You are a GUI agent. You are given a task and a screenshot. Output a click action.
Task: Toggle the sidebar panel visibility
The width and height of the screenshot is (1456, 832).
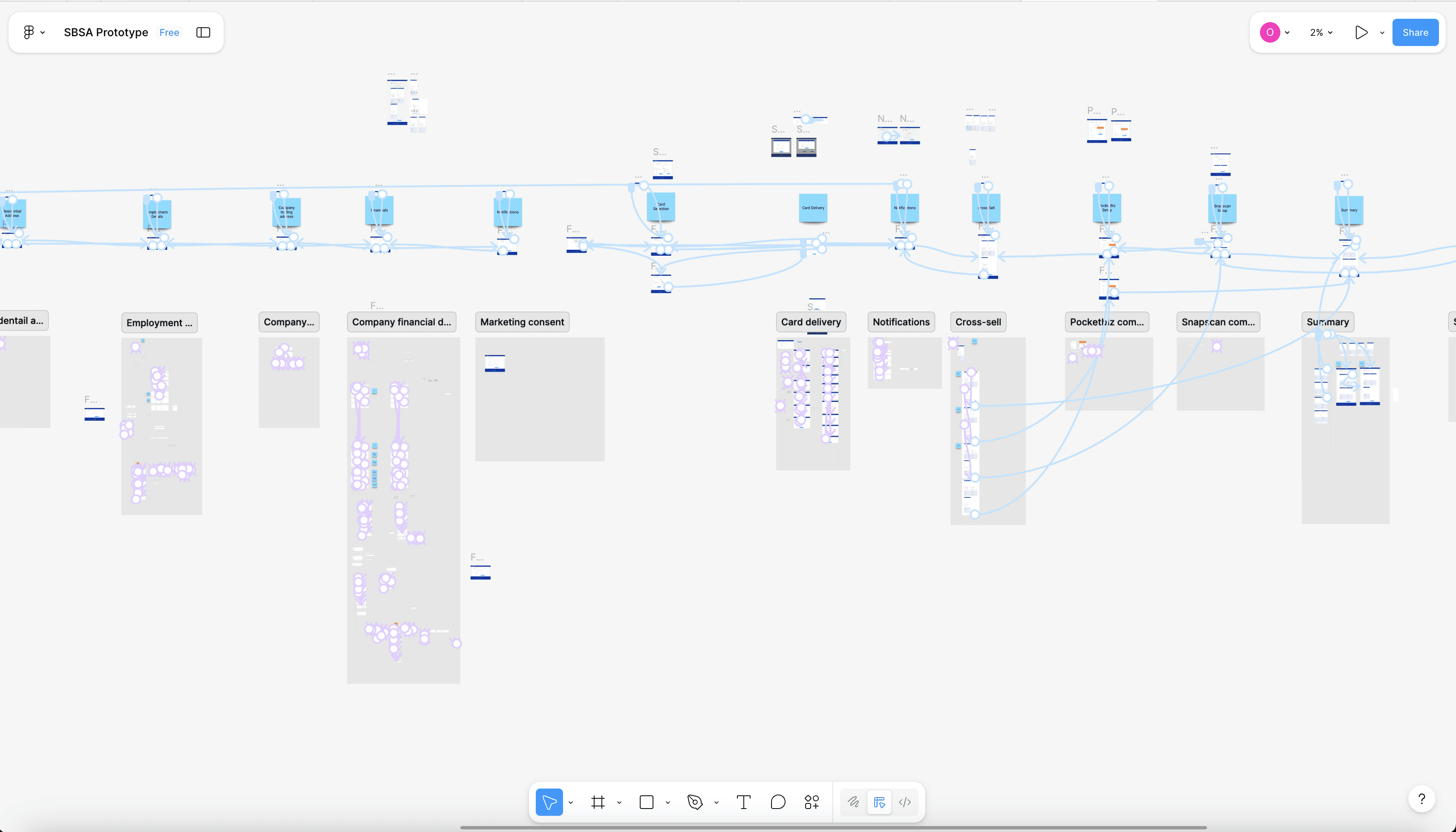pos(203,32)
